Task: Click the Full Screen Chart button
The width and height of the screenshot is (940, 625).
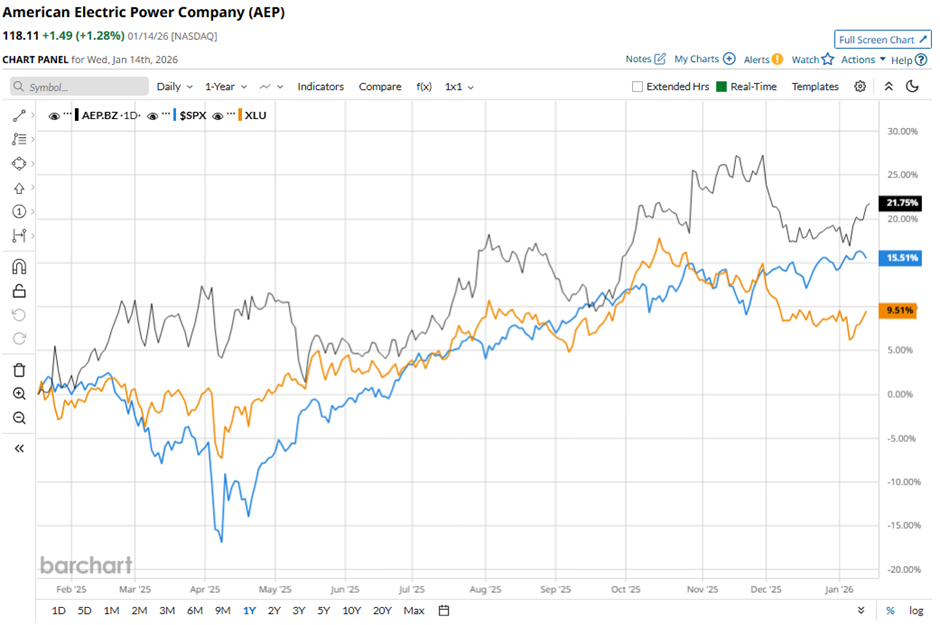Action: tap(882, 40)
